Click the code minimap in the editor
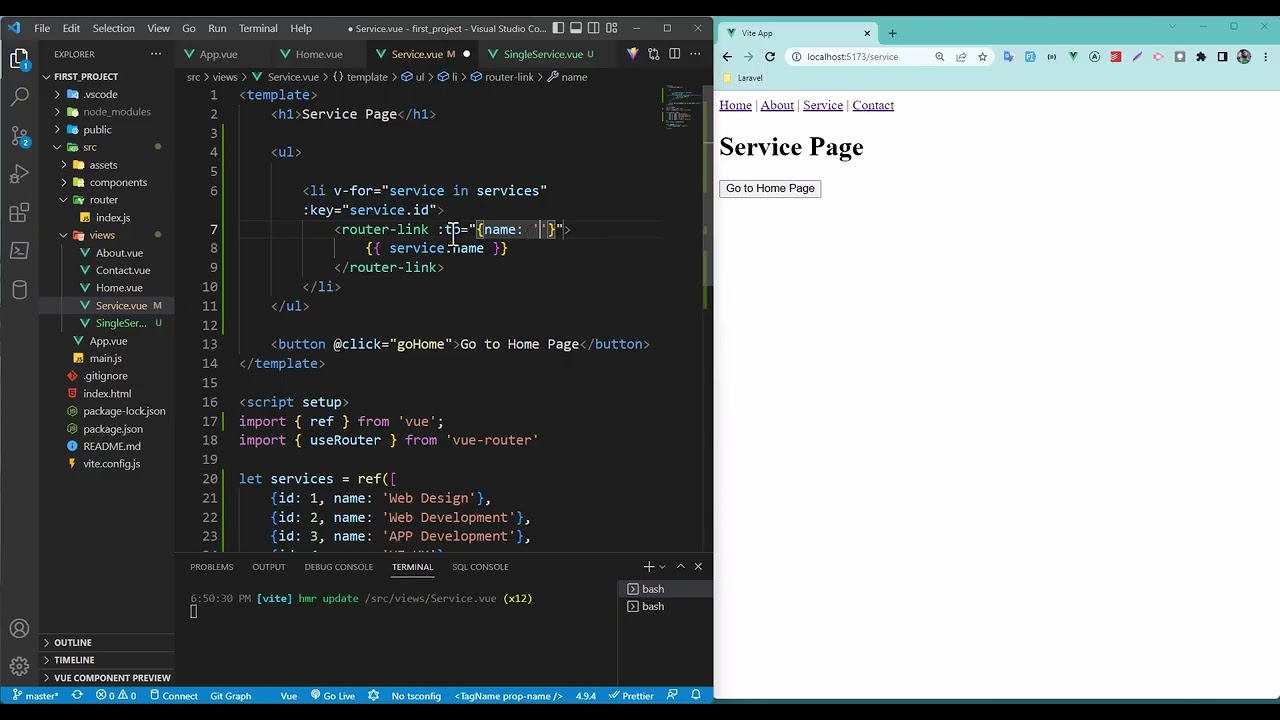The width and height of the screenshot is (1280, 720). pos(682,108)
